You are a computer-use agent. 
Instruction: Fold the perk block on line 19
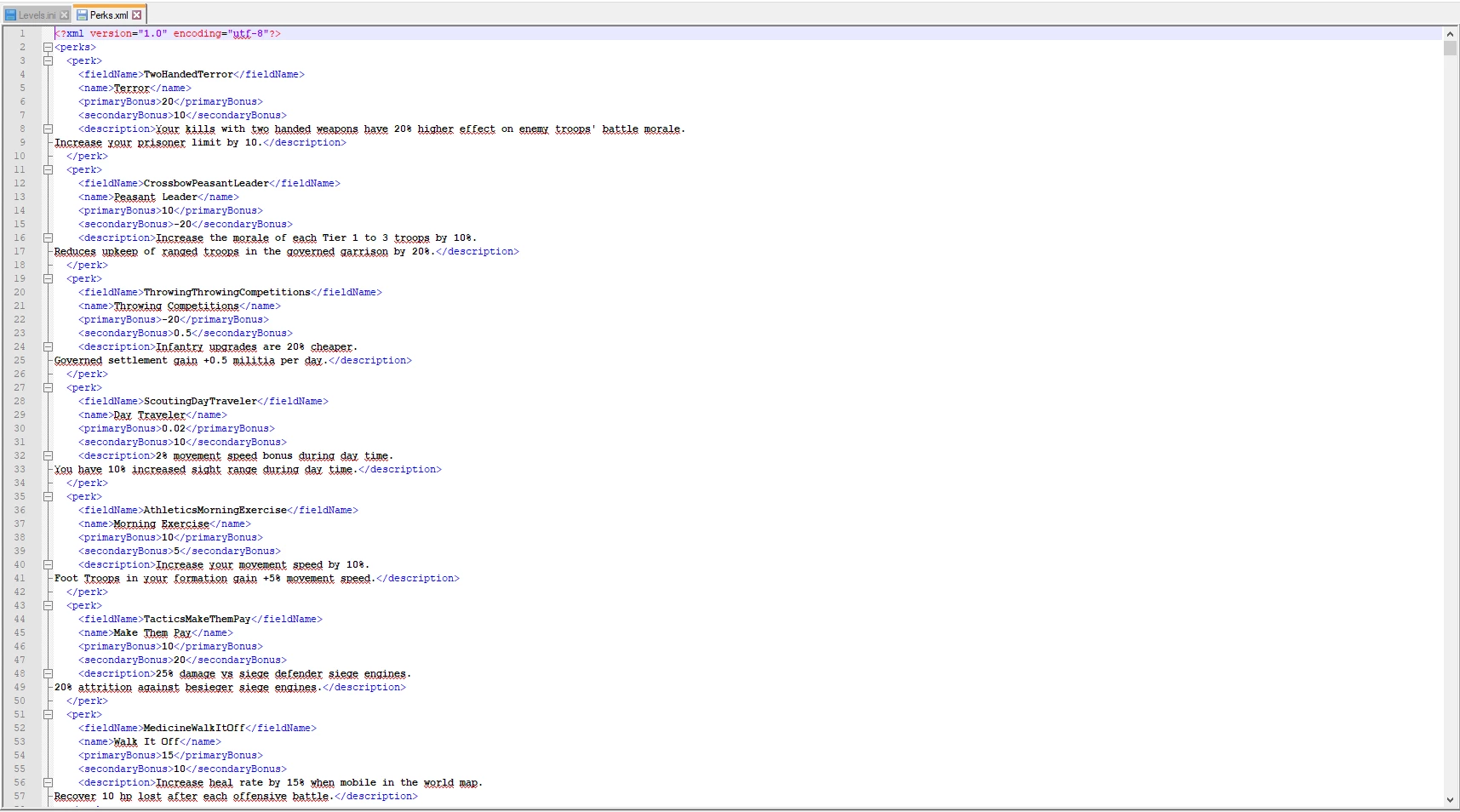pos(49,279)
